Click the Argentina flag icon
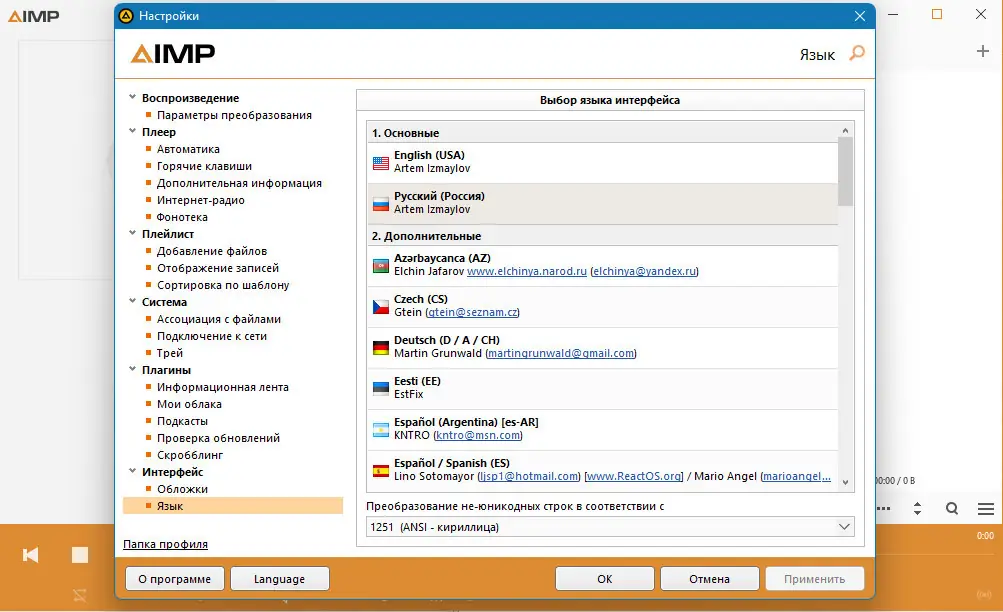Screen dimensions: 1003x612 point(381,430)
